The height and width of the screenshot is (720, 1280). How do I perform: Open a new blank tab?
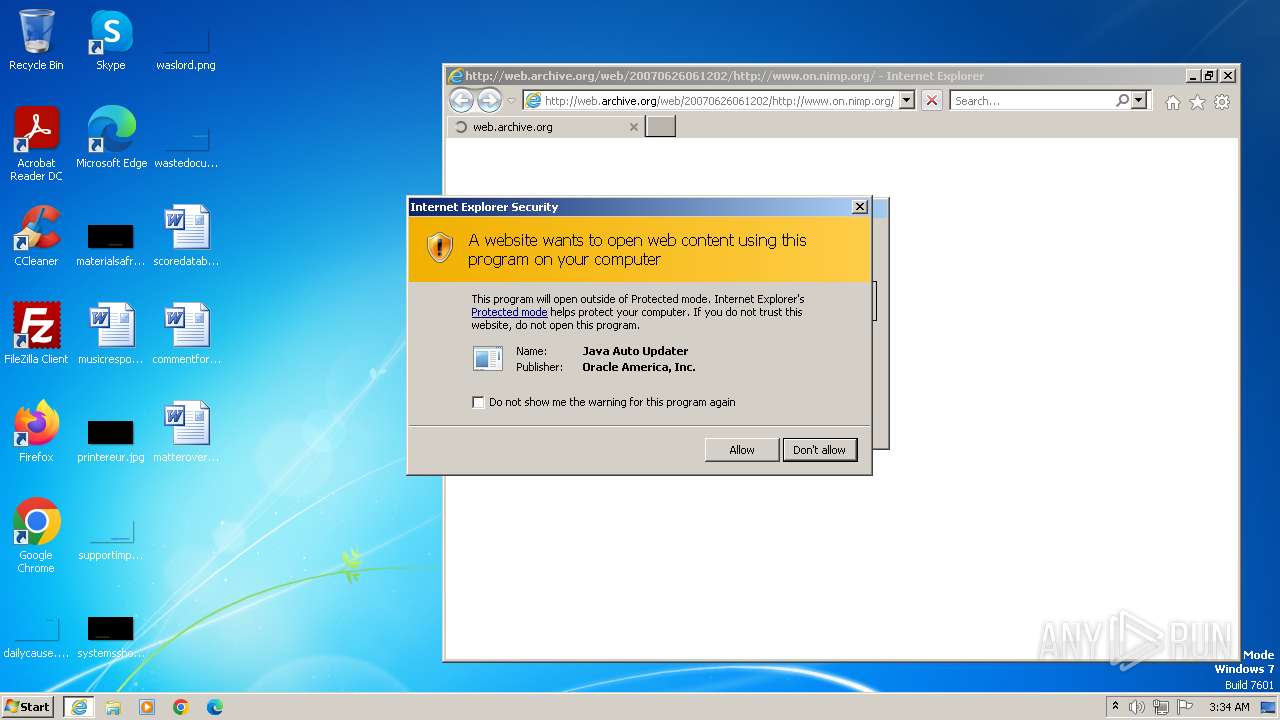[x=660, y=126]
